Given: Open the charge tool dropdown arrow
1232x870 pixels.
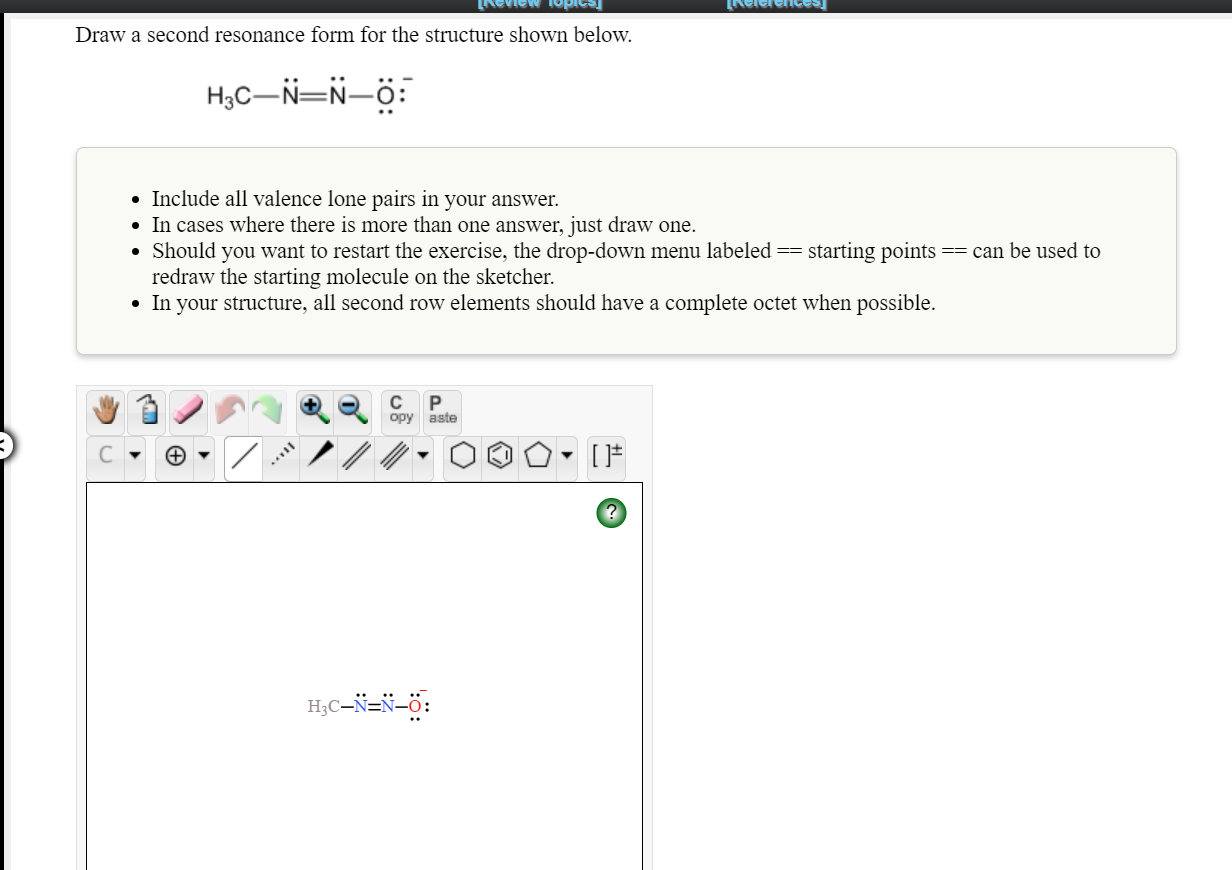Looking at the screenshot, I should click(204, 457).
